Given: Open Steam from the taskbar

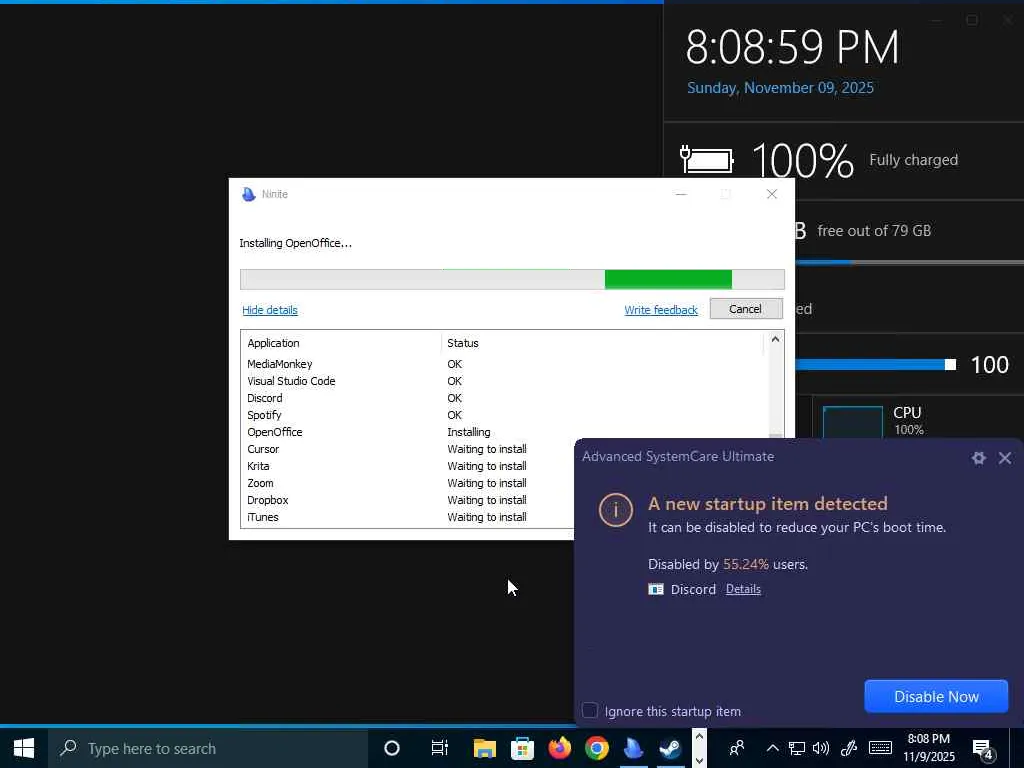Looking at the screenshot, I should [671, 748].
